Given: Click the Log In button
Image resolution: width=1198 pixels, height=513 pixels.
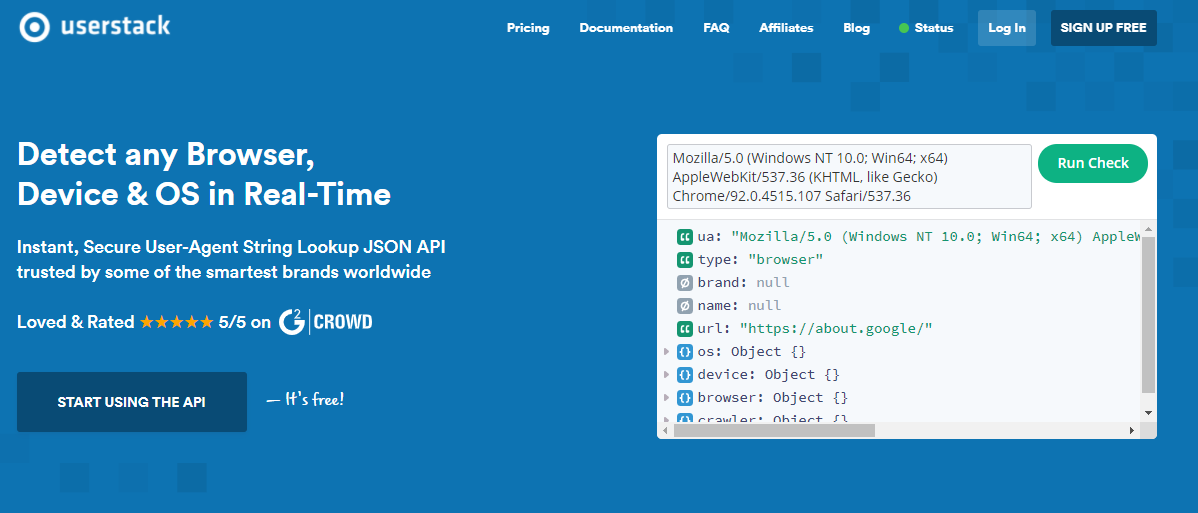Looking at the screenshot, I should pyautogui.click(x=1007, y=28).
